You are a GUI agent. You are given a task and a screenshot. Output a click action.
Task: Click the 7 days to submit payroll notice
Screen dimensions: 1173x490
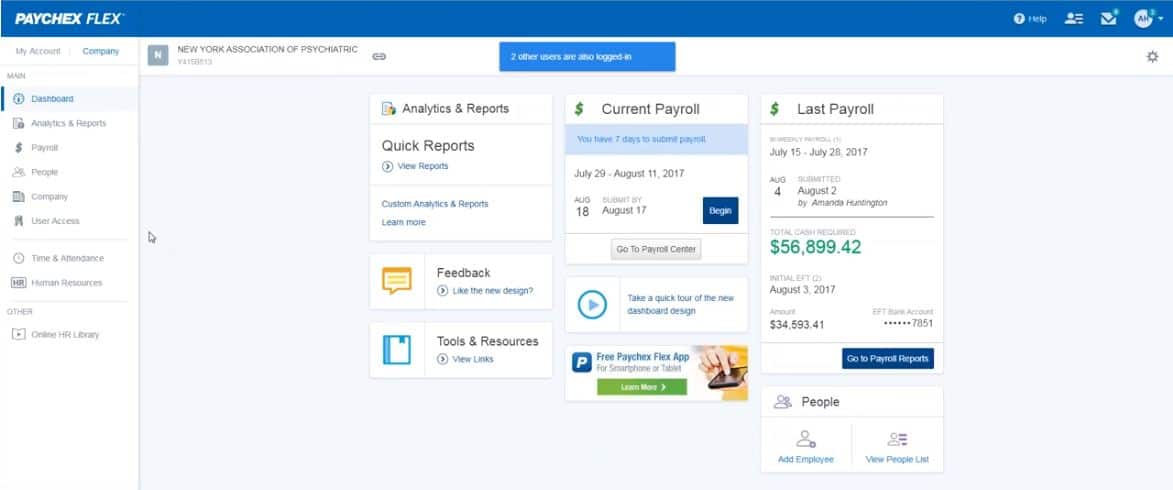pyautogui.click(x=656, y=139)
